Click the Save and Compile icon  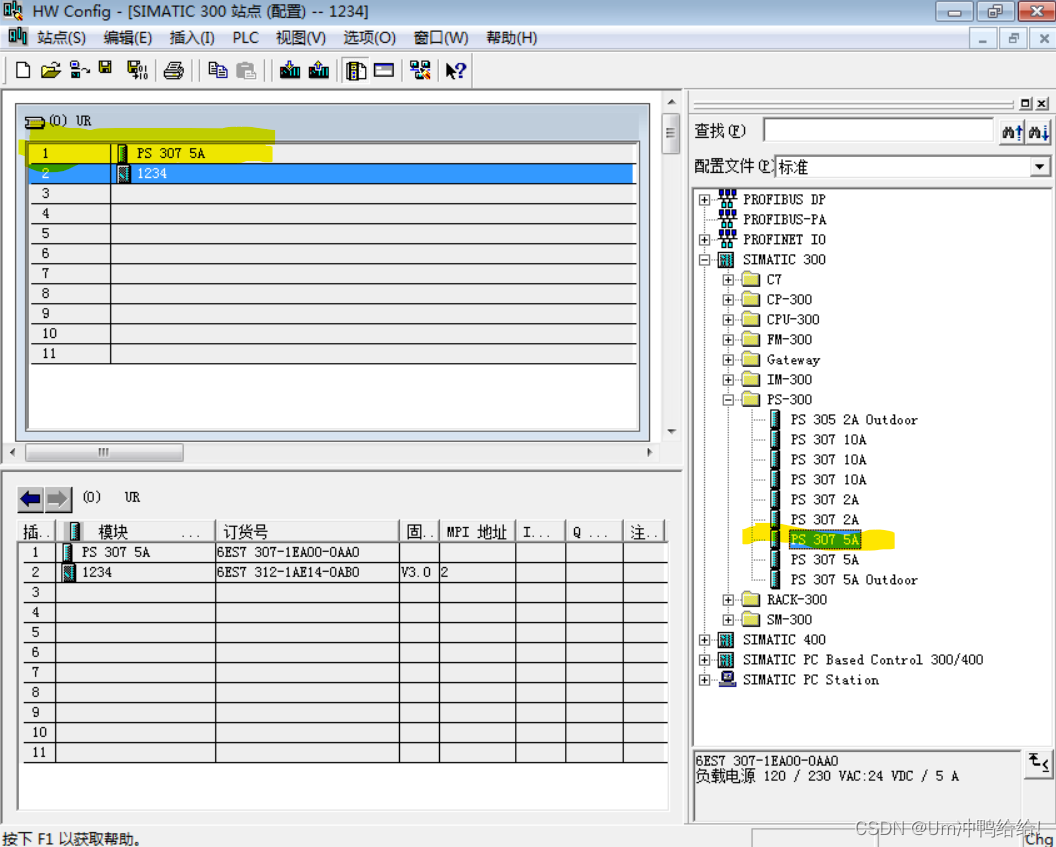point(137,70)
